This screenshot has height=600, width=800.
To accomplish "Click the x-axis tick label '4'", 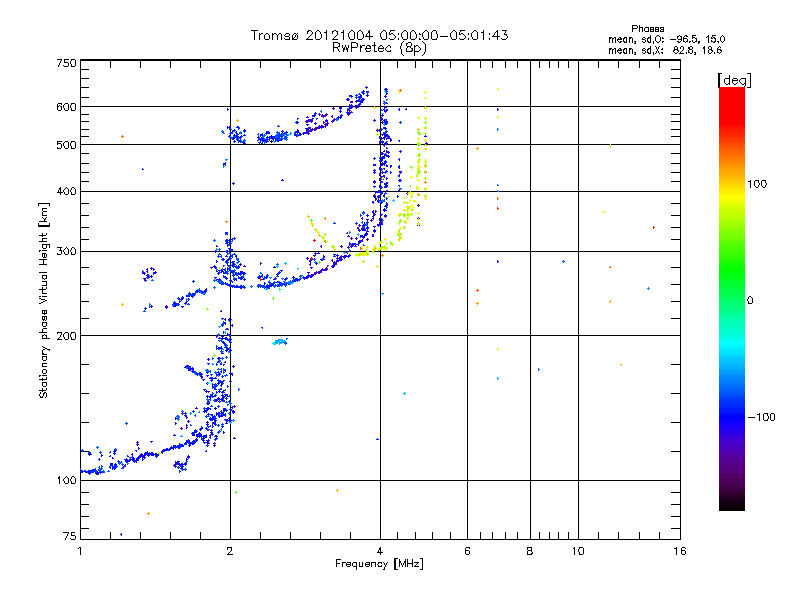I will [x=380, y=551].
